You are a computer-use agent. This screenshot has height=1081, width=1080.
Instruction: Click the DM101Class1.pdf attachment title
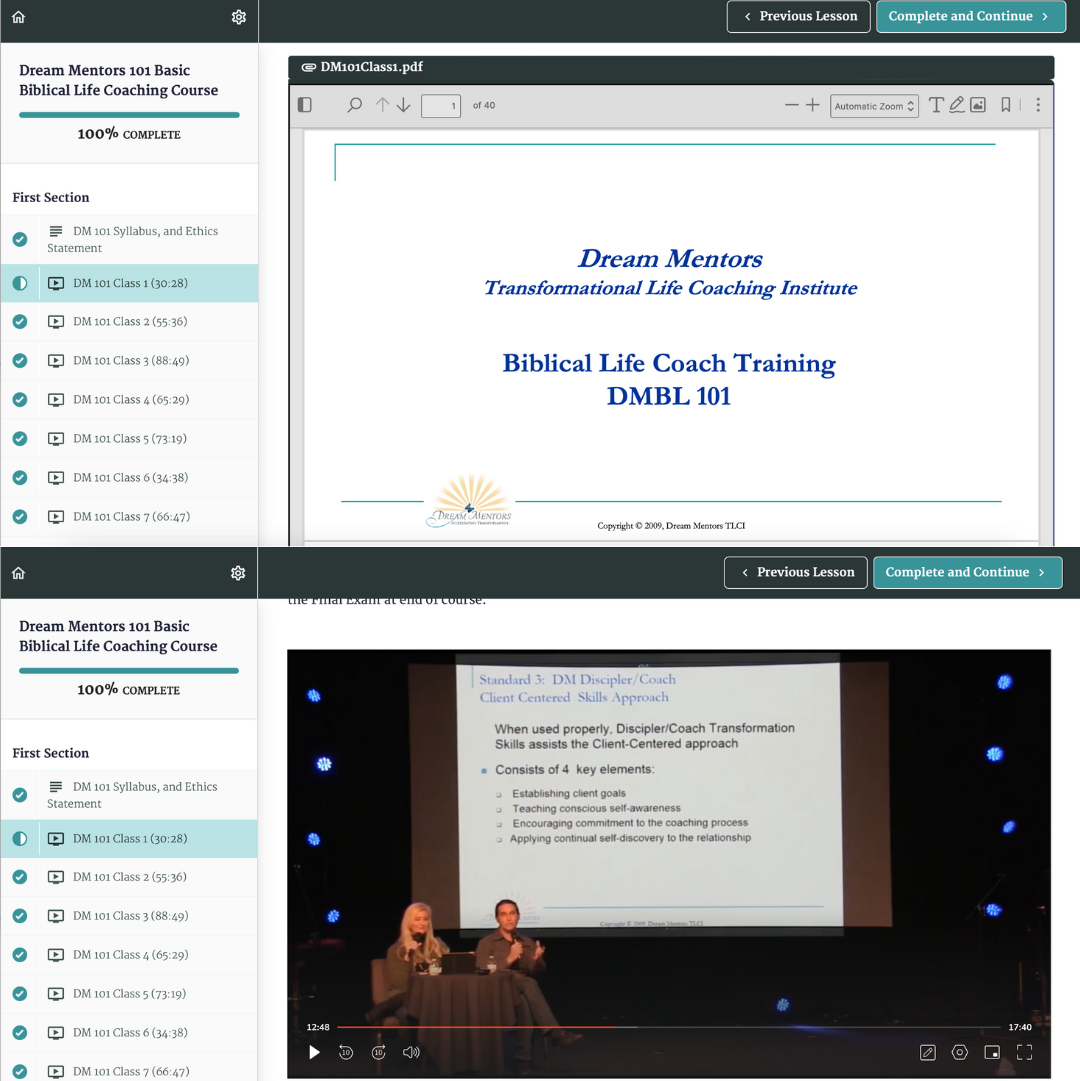point(371,67)
